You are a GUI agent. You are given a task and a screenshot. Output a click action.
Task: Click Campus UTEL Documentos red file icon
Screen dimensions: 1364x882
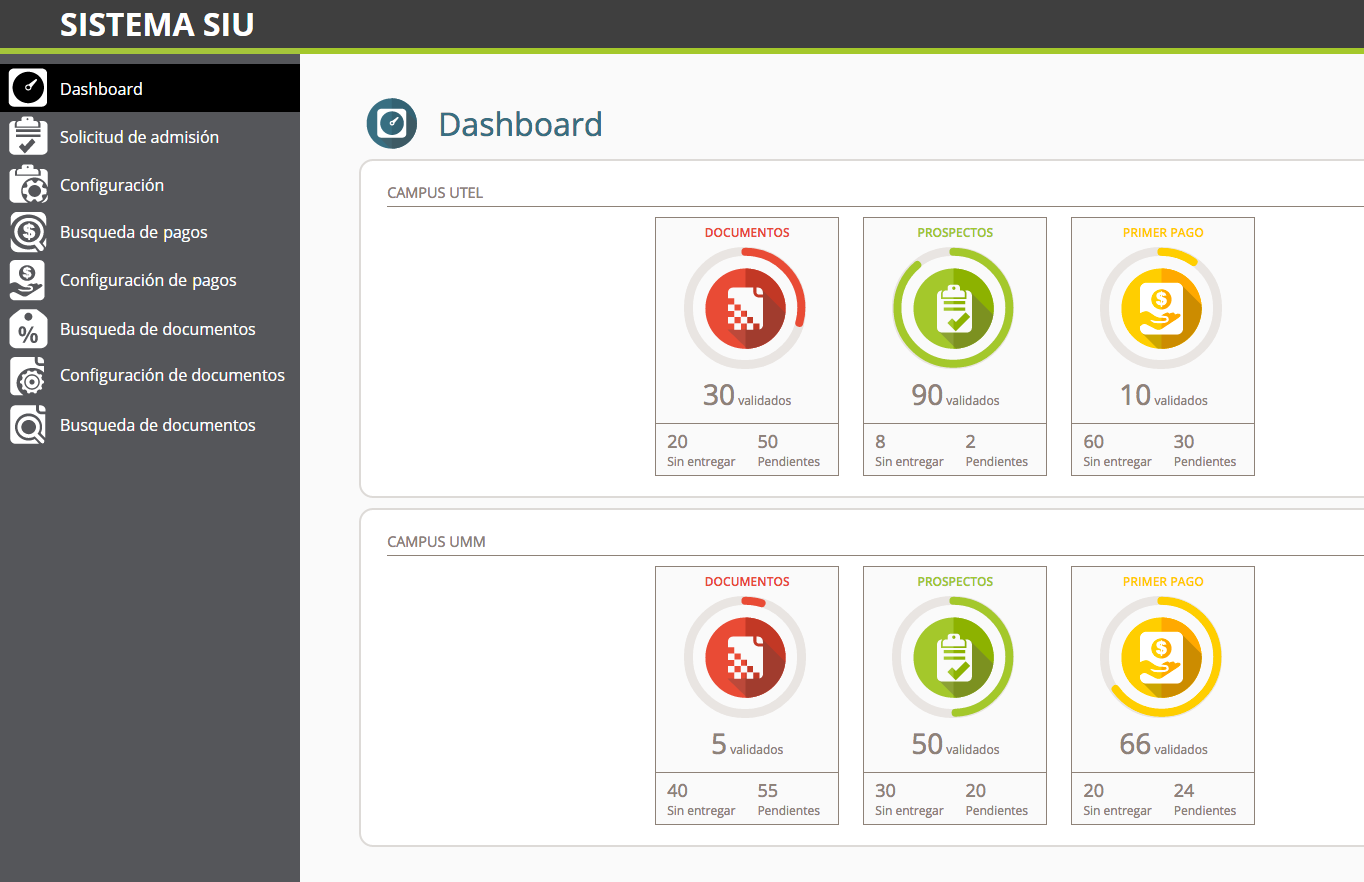coord(745,308)
